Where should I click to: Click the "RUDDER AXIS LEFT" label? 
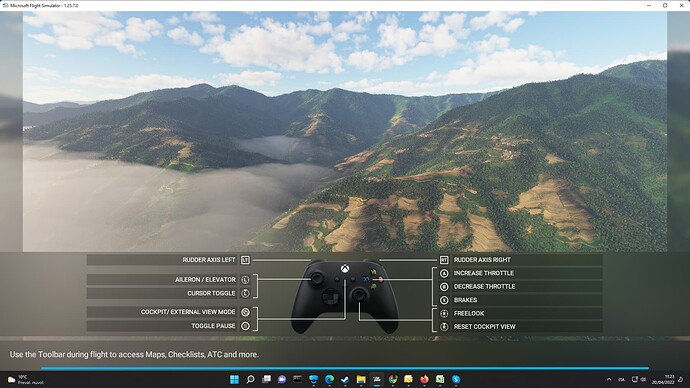click(x=209, y=260)
